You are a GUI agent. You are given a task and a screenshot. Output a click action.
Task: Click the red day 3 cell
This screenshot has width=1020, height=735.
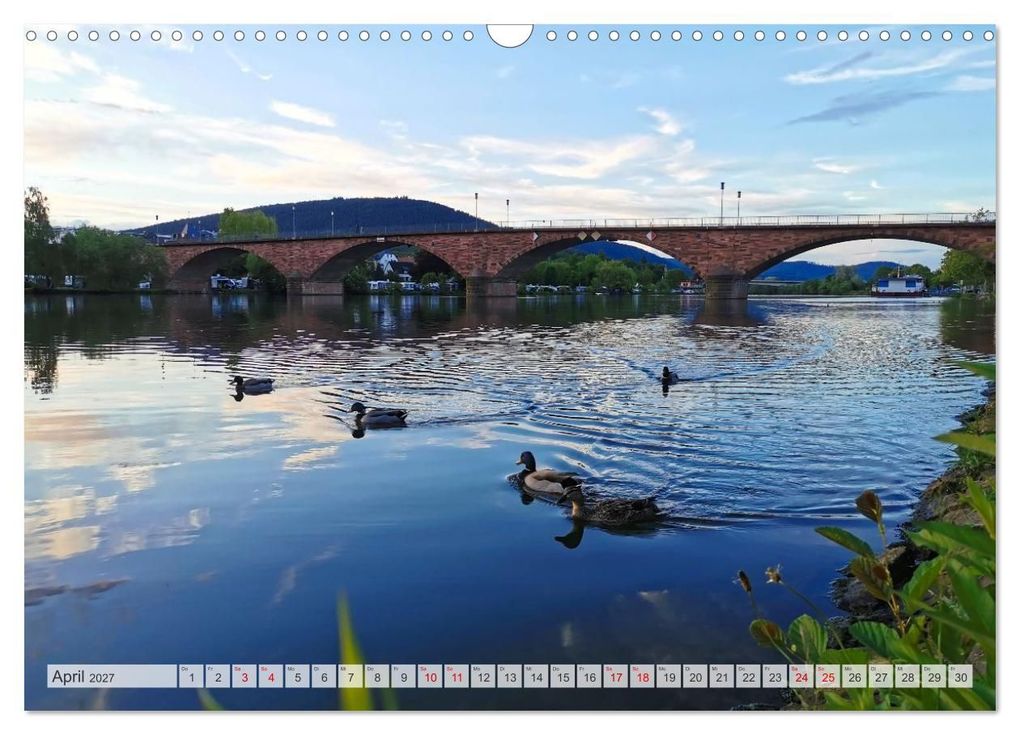coord(245,676)
